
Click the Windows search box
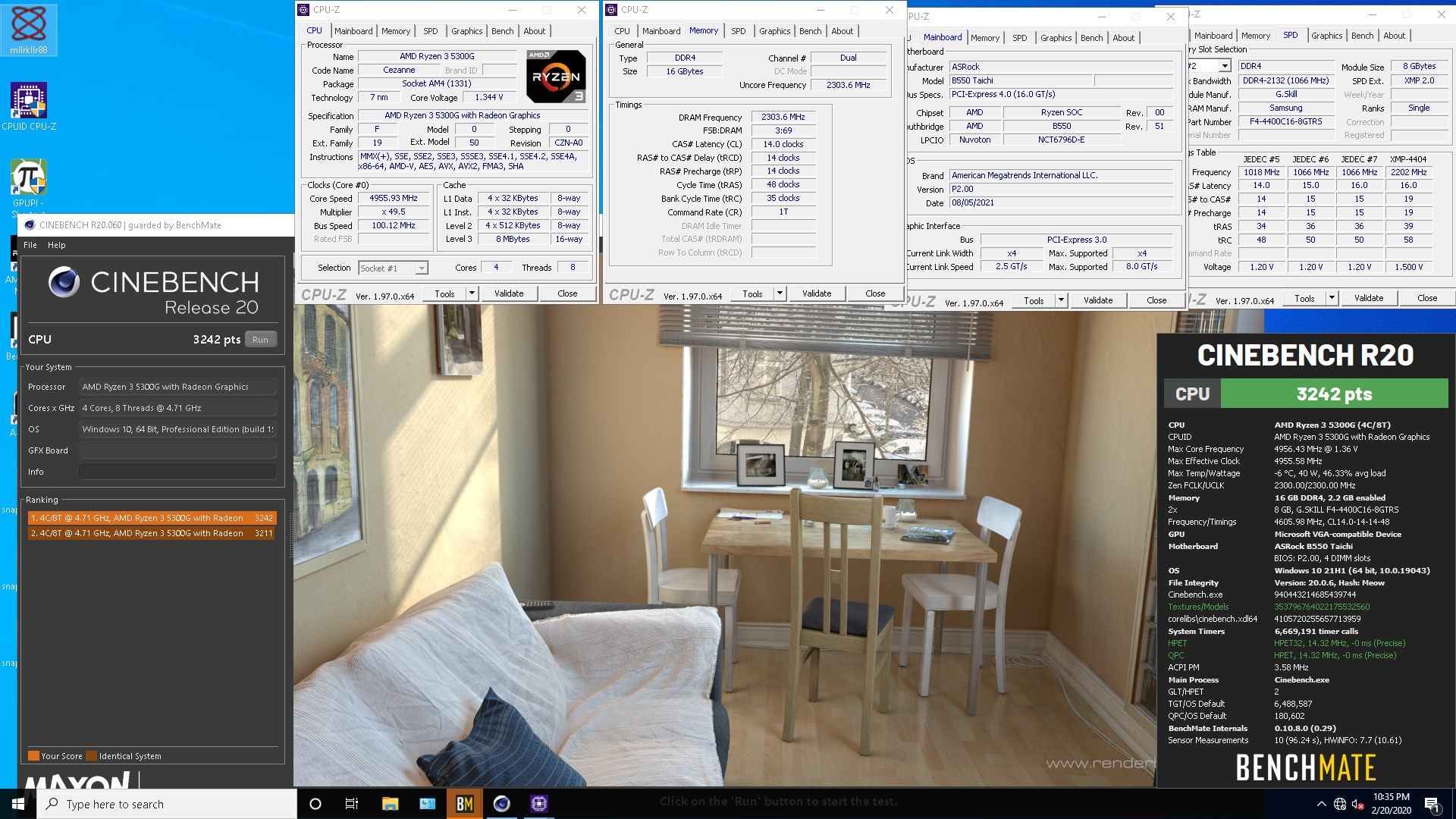tap(167, 804)
